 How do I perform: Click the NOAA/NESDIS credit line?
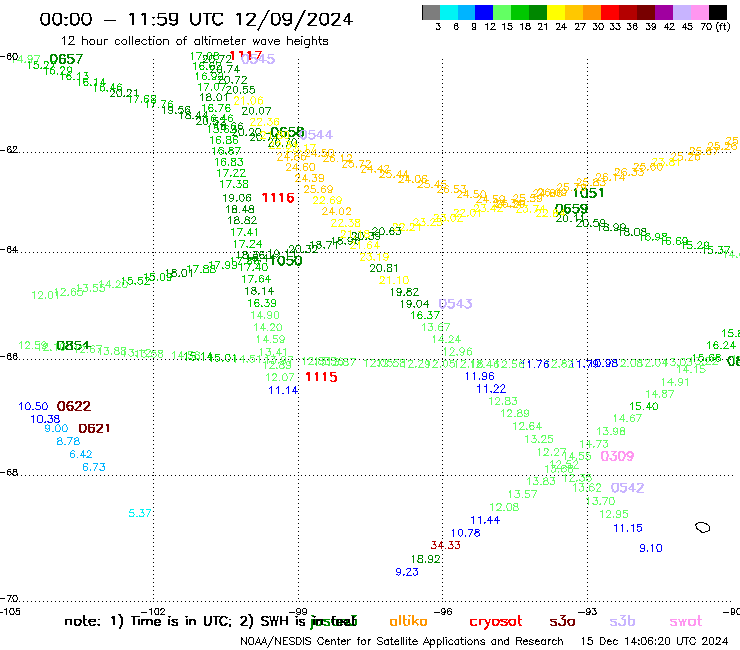tap(402, 642)
